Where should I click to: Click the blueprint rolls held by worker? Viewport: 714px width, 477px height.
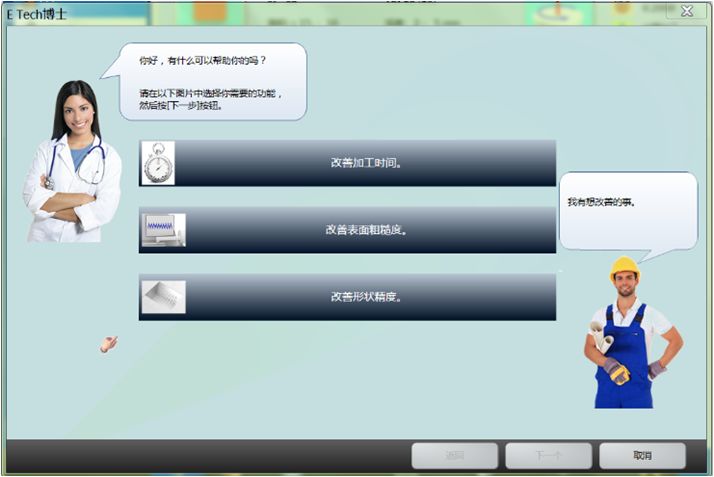(602, 337)
